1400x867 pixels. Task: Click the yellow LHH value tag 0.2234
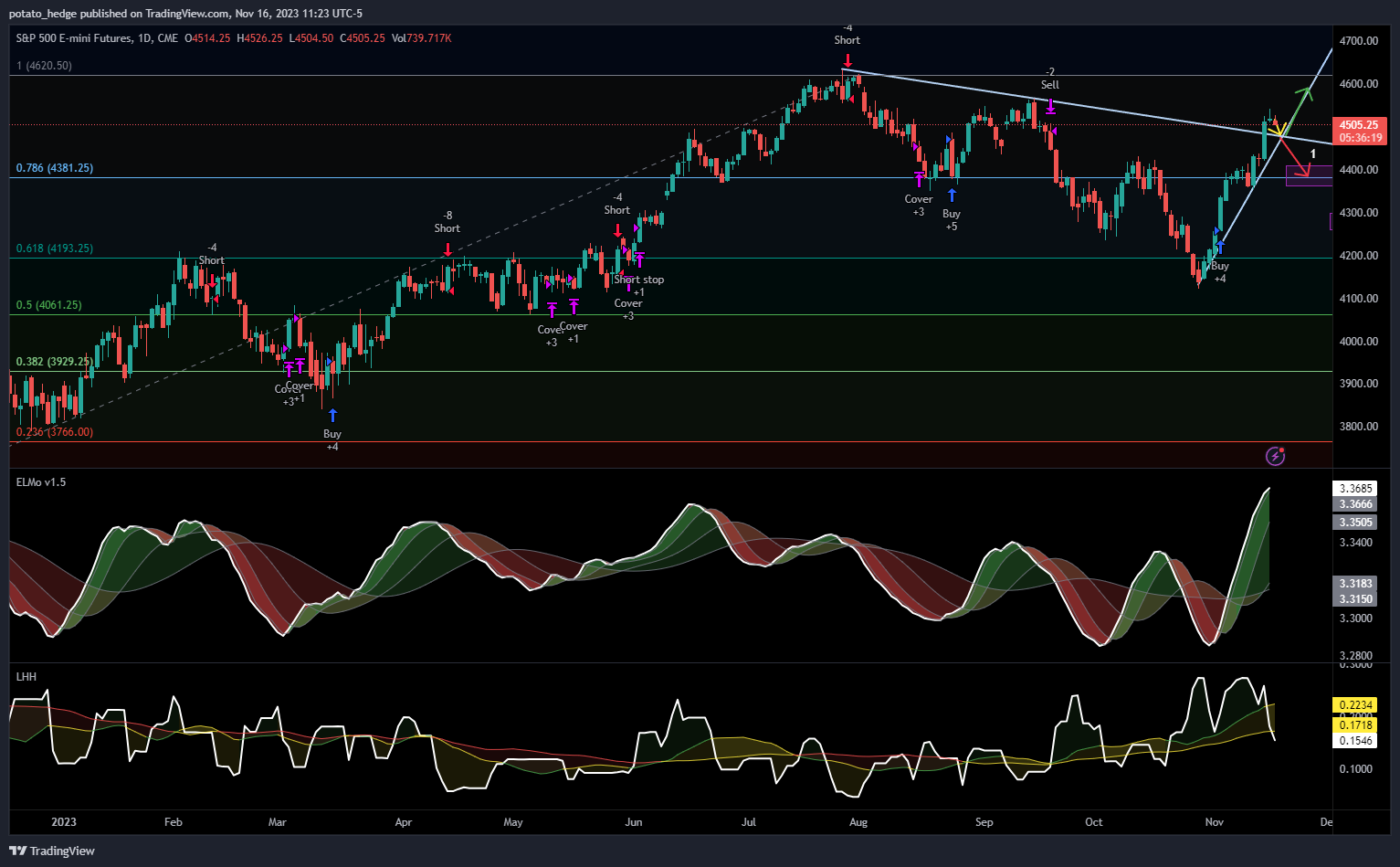pos(1356,705)
